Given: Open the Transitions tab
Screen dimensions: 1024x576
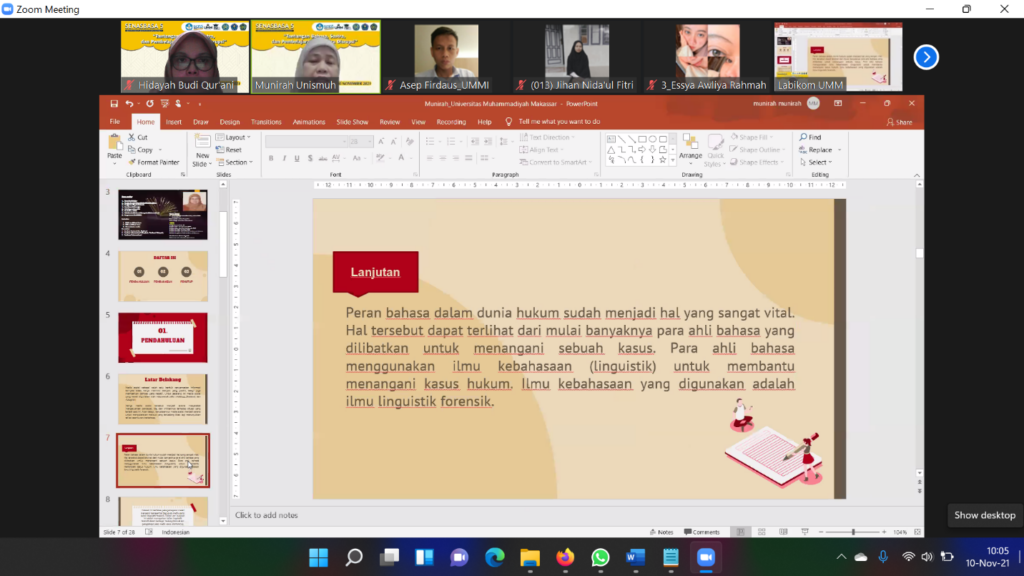Looking at the screenshot, I should (266, 121).
